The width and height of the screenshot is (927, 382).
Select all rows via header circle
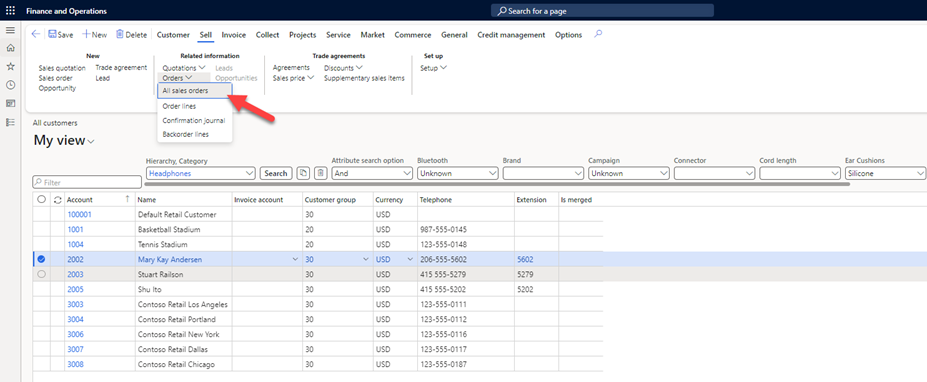41,200
